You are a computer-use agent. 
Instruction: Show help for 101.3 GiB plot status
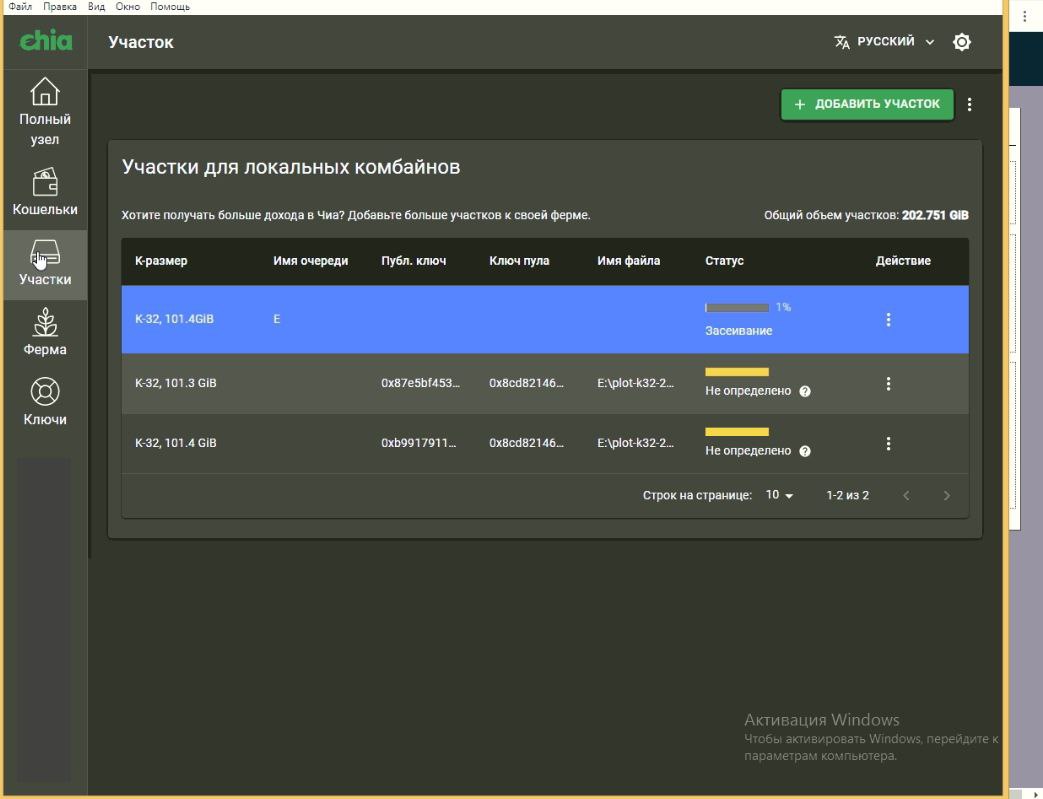805,391
